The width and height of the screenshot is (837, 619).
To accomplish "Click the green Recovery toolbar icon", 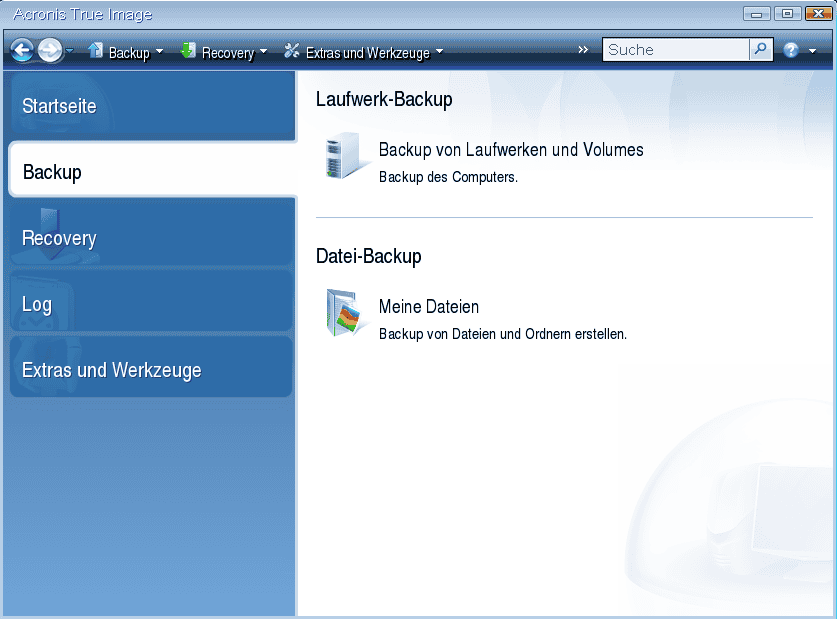I will pyautogui.click(x=188, y=51).
